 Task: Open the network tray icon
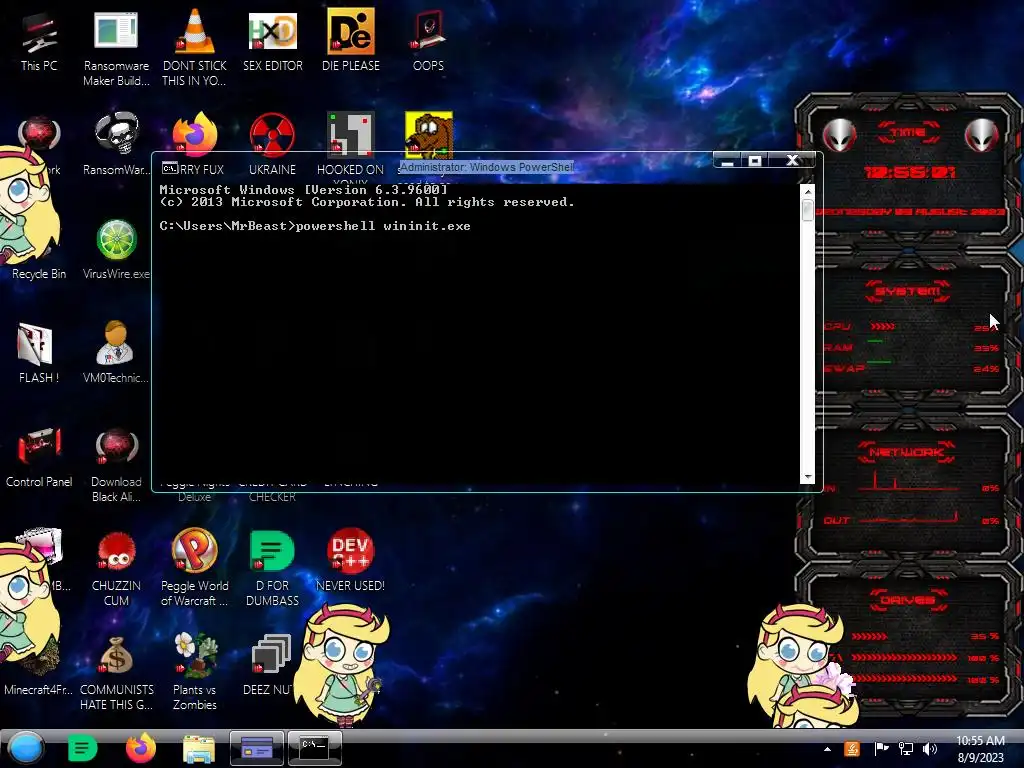[906, 749]
